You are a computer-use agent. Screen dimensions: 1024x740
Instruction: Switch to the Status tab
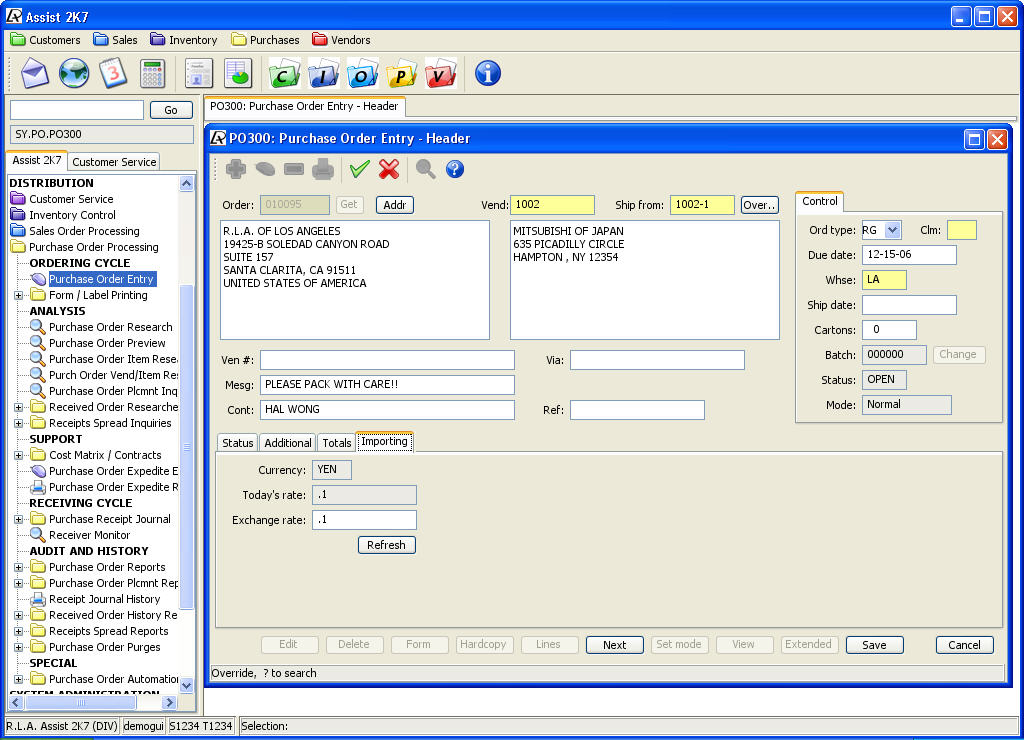click(x=238, y=443)
